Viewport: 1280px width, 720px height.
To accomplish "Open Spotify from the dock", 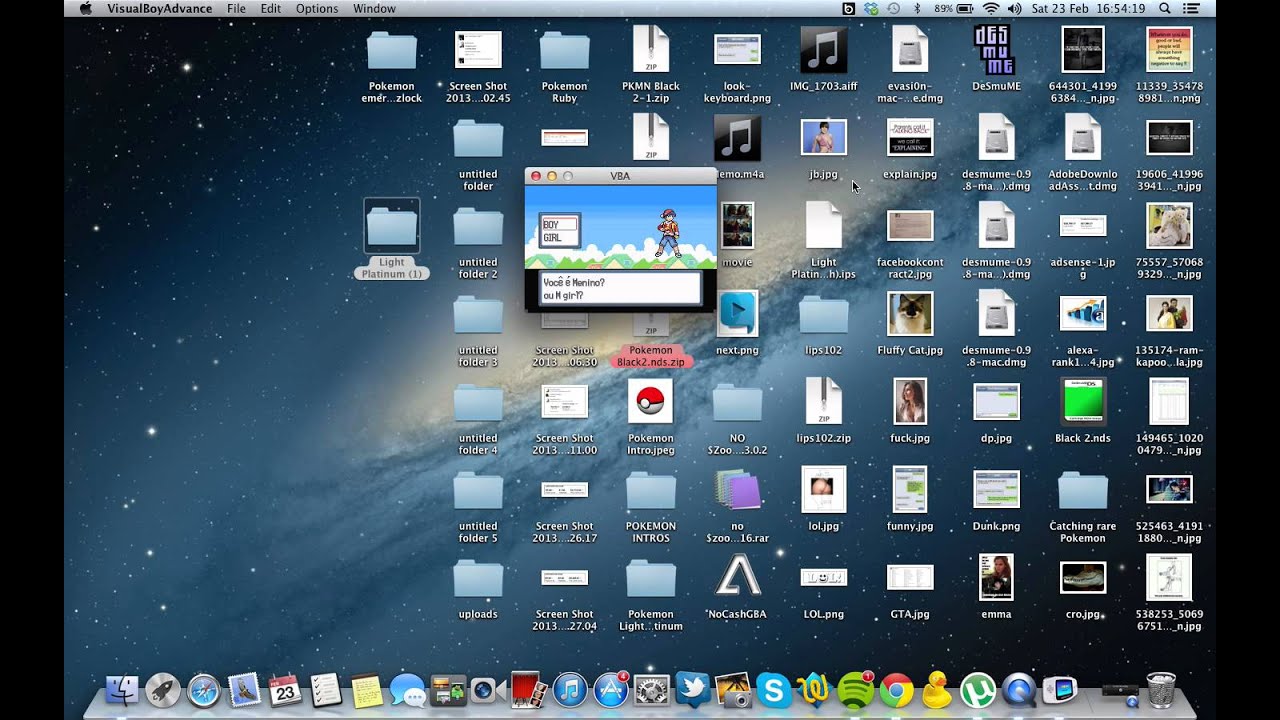I will coord(855,690).
